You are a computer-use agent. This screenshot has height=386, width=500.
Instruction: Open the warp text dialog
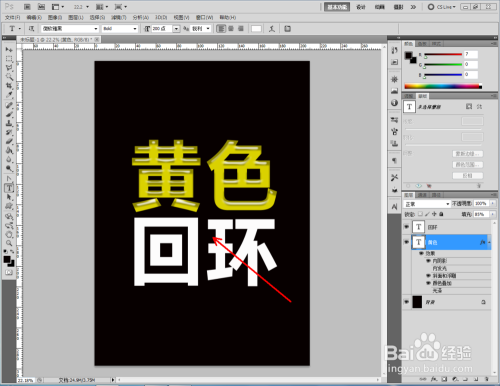pos(272,29)
